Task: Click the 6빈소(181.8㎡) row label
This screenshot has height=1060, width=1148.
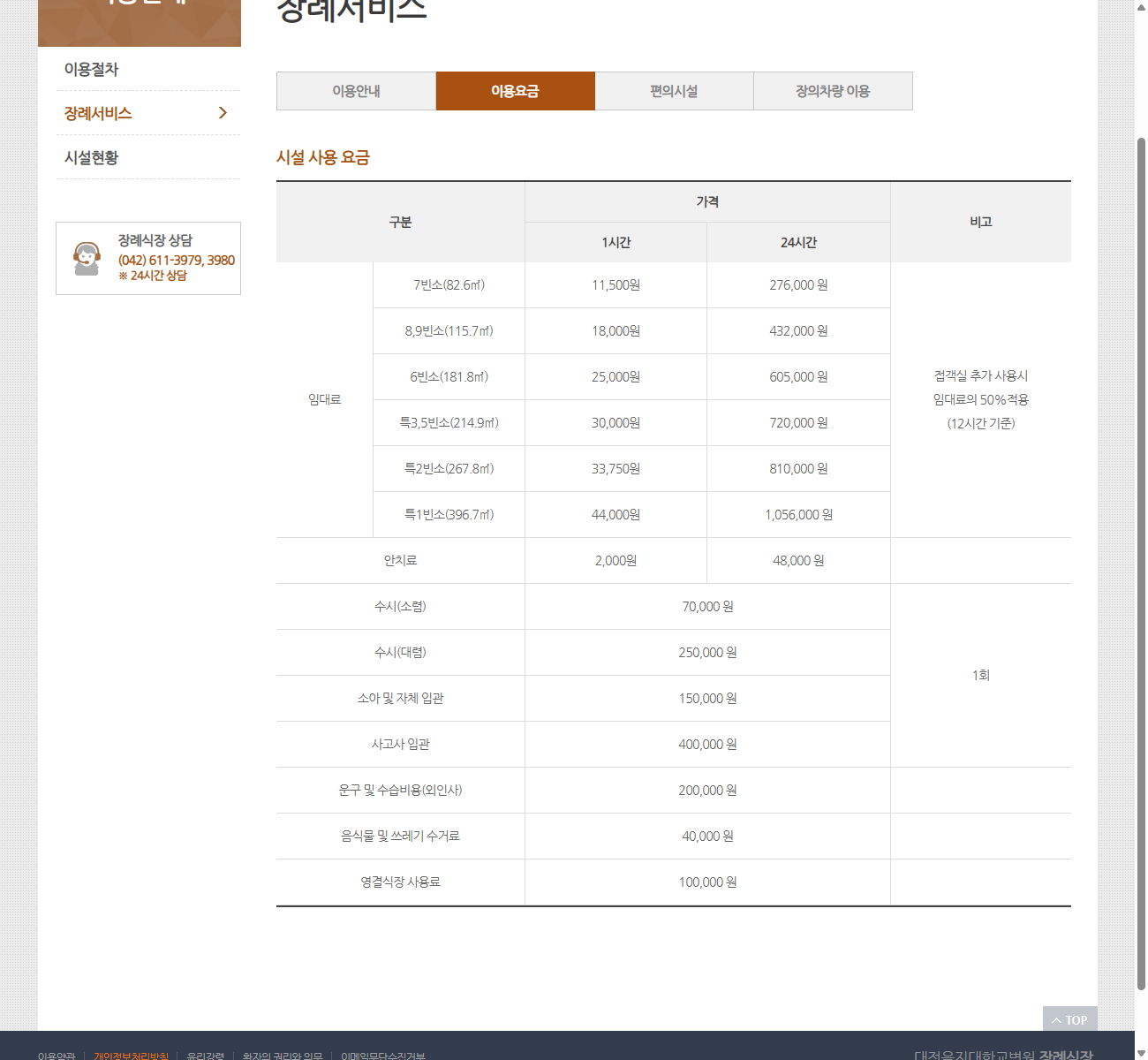Action: (449, 376)
